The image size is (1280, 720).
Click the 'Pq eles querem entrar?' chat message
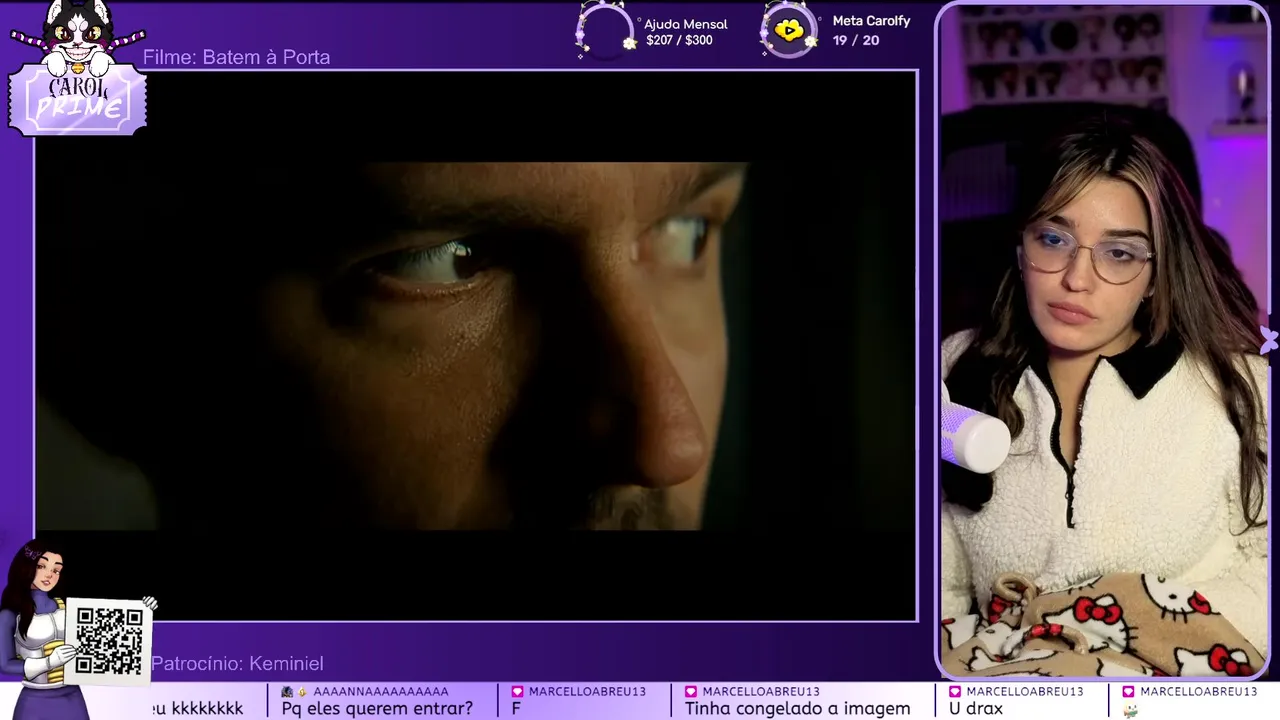(x=377, y=709)
